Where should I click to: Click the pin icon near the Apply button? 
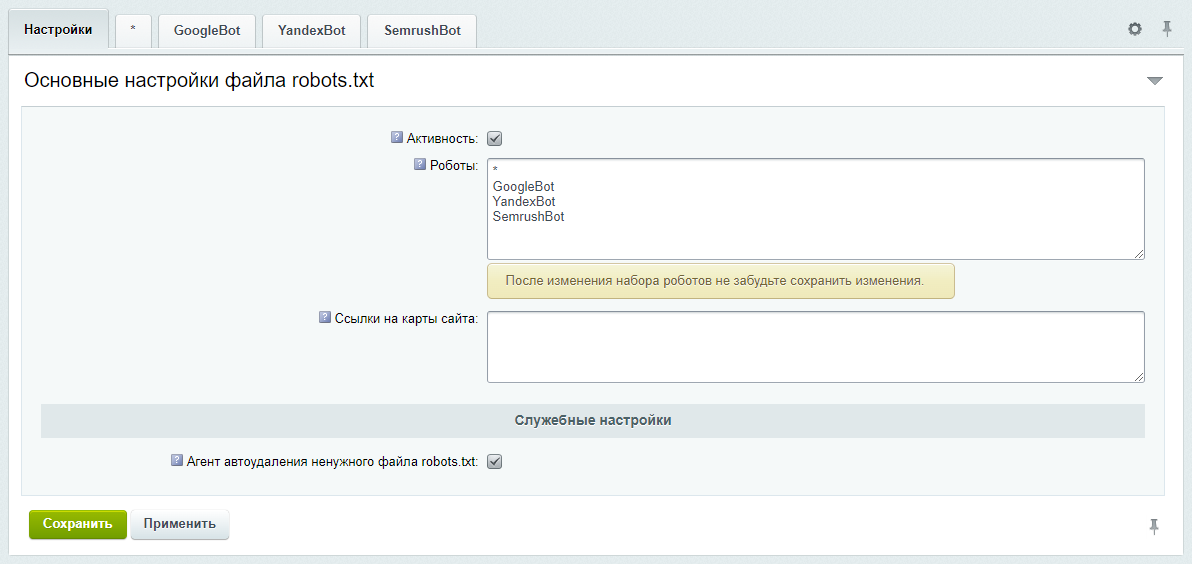1154,526
